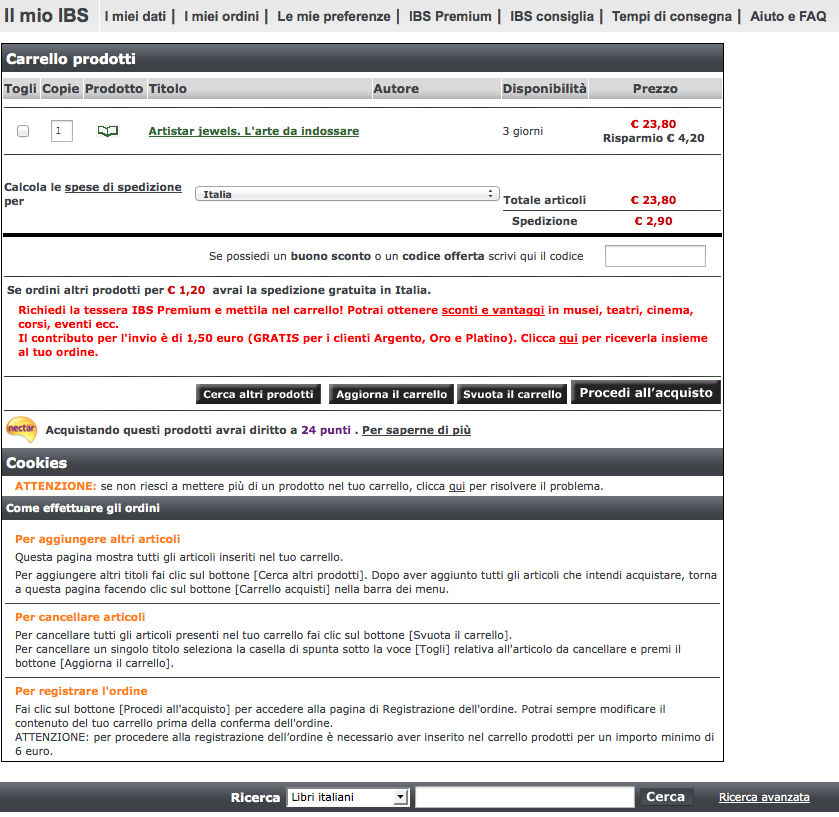
Task: Click the '24 punti' text
Action: pos(326,430)
